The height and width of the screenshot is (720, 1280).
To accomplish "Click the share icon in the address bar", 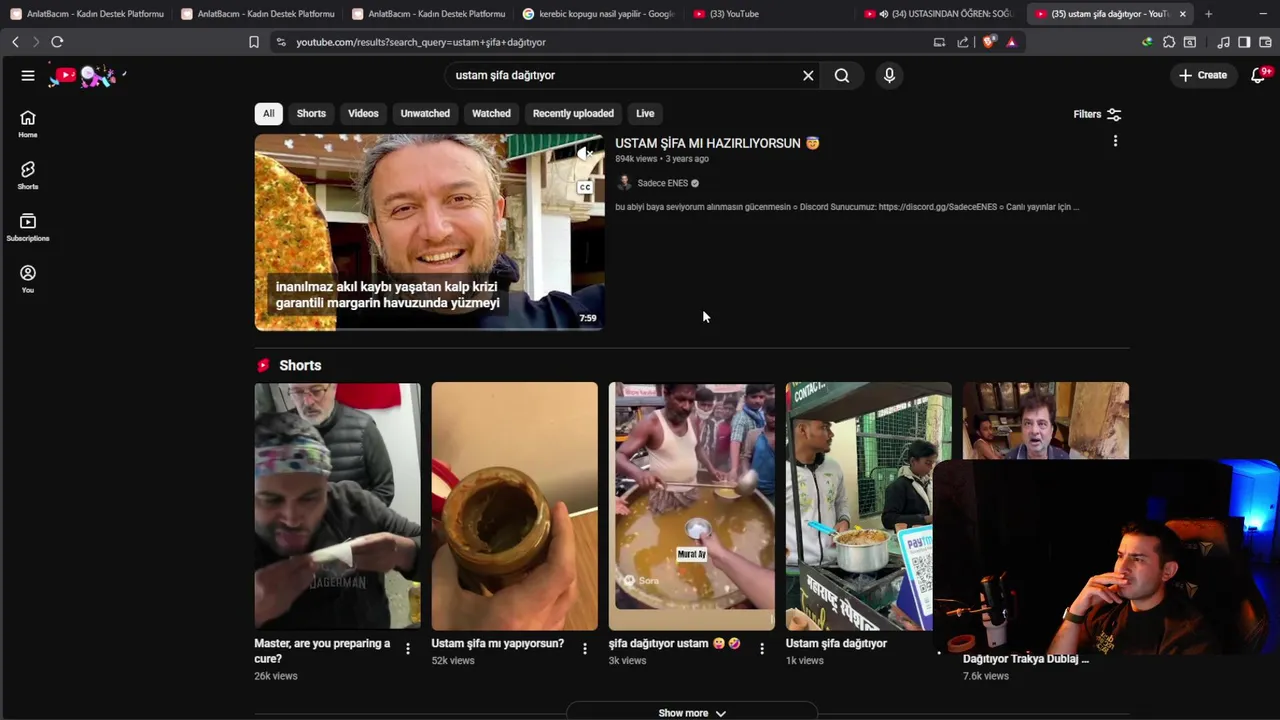I will coord(962,42).
